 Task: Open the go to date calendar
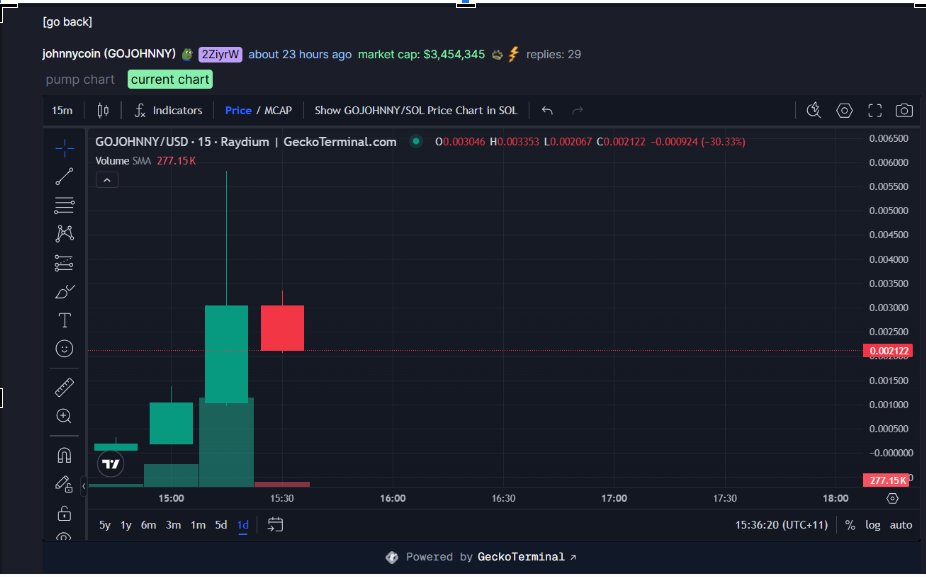(275, 524)
